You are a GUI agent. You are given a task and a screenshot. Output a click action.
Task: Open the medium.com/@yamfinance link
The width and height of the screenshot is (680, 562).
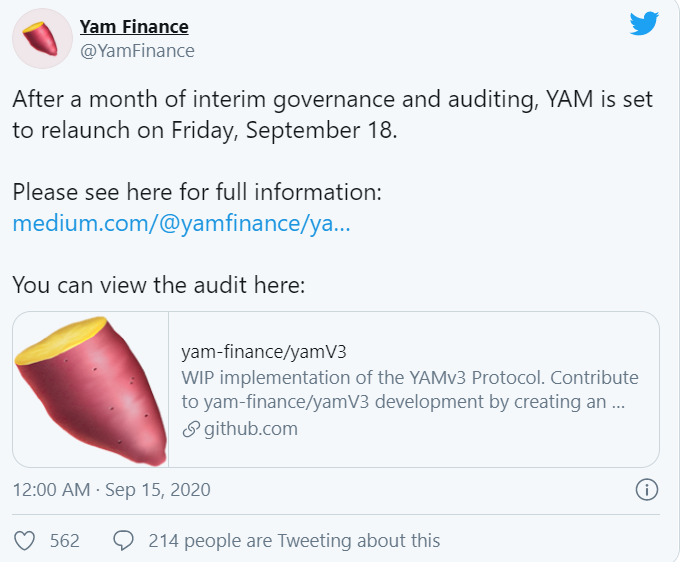click(181, 223)
